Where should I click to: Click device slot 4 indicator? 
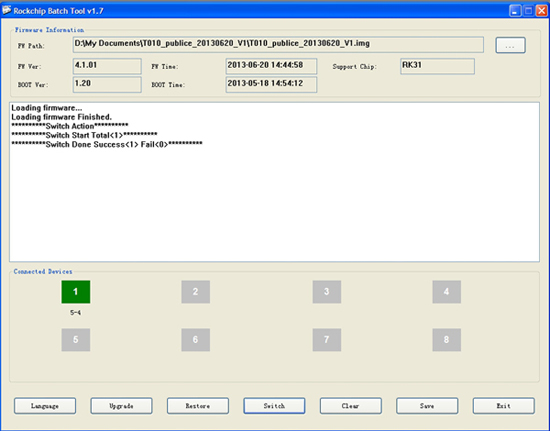point(447,292)
